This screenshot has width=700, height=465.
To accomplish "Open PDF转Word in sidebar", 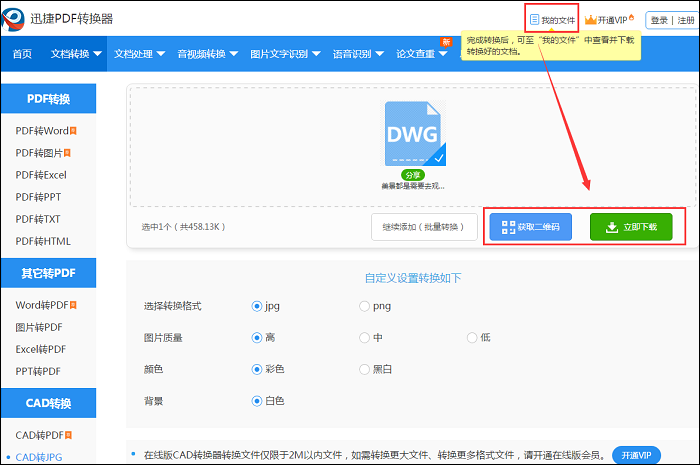I will (42, 131).
